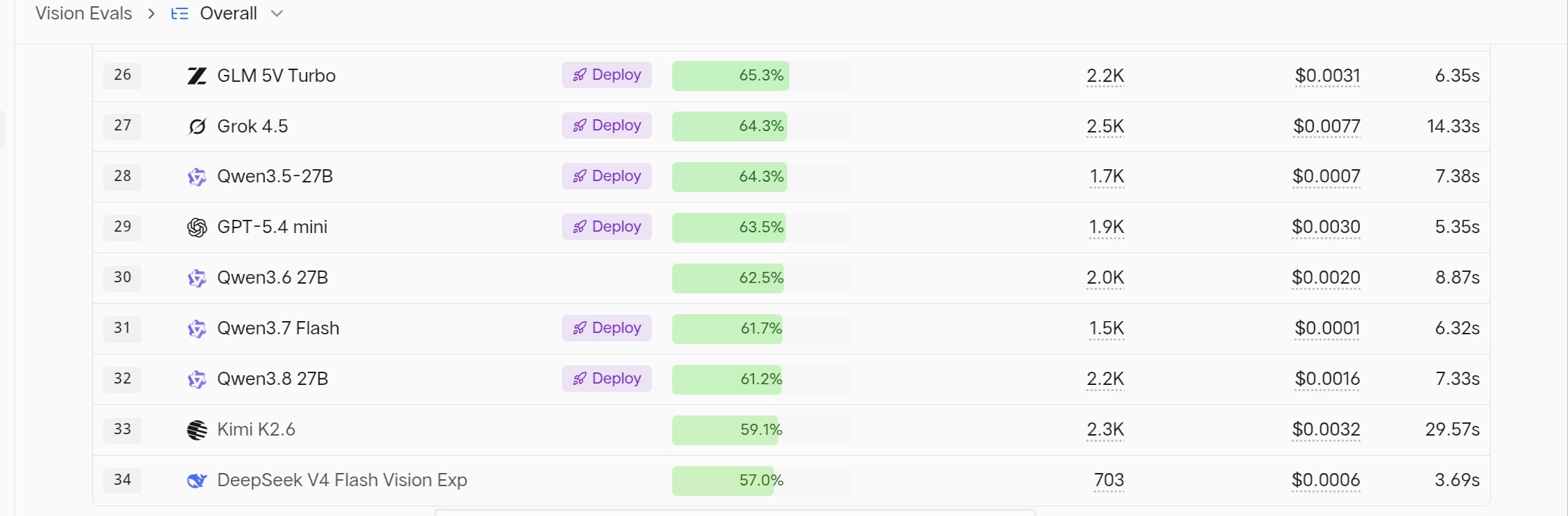The height and width of the screenshot is (516, 1568).
Task: Expand the Overall dropdown chevron
Action: point(277,14)
